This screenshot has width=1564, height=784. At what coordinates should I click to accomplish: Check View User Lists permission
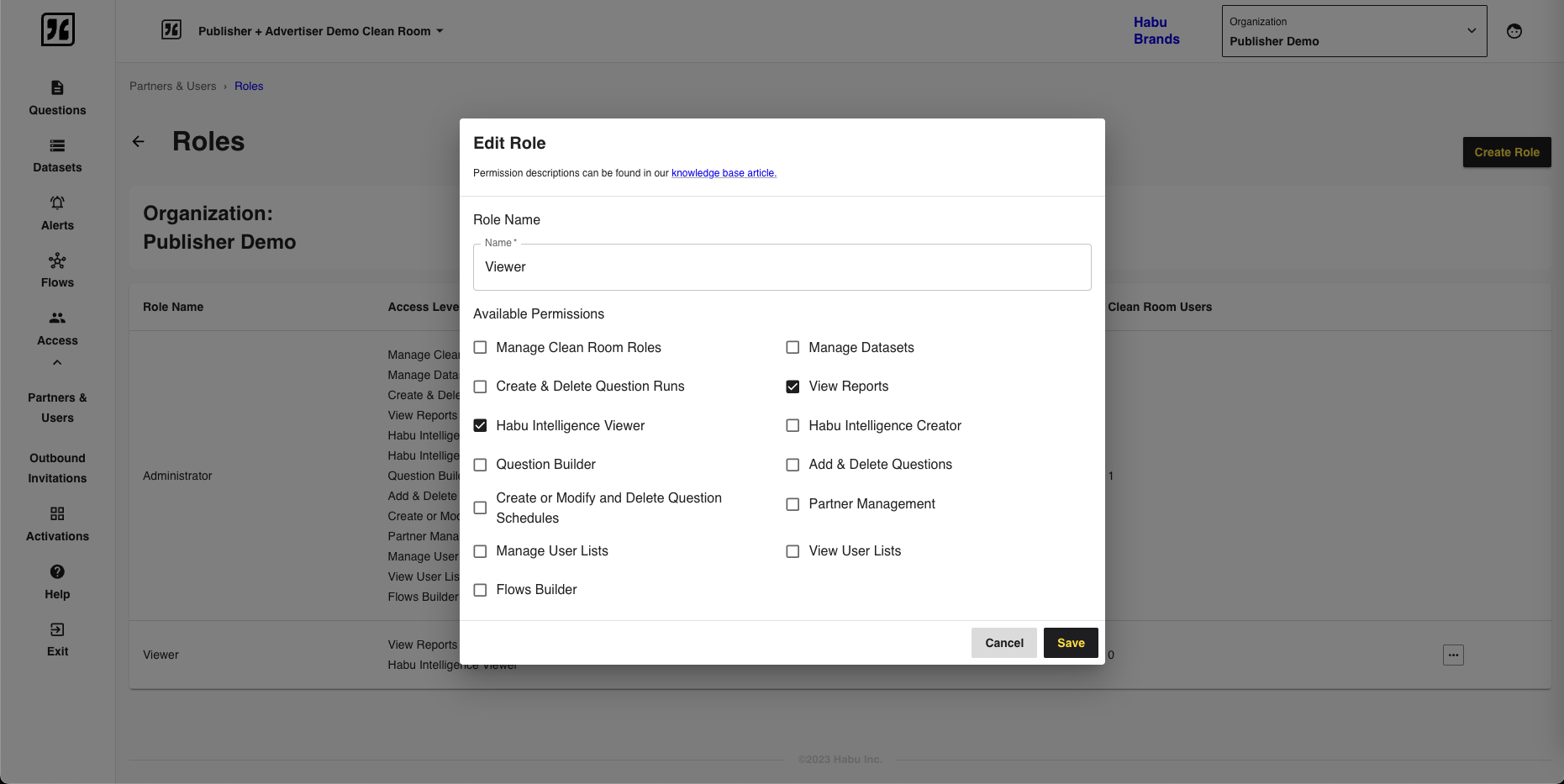(793, 551)
